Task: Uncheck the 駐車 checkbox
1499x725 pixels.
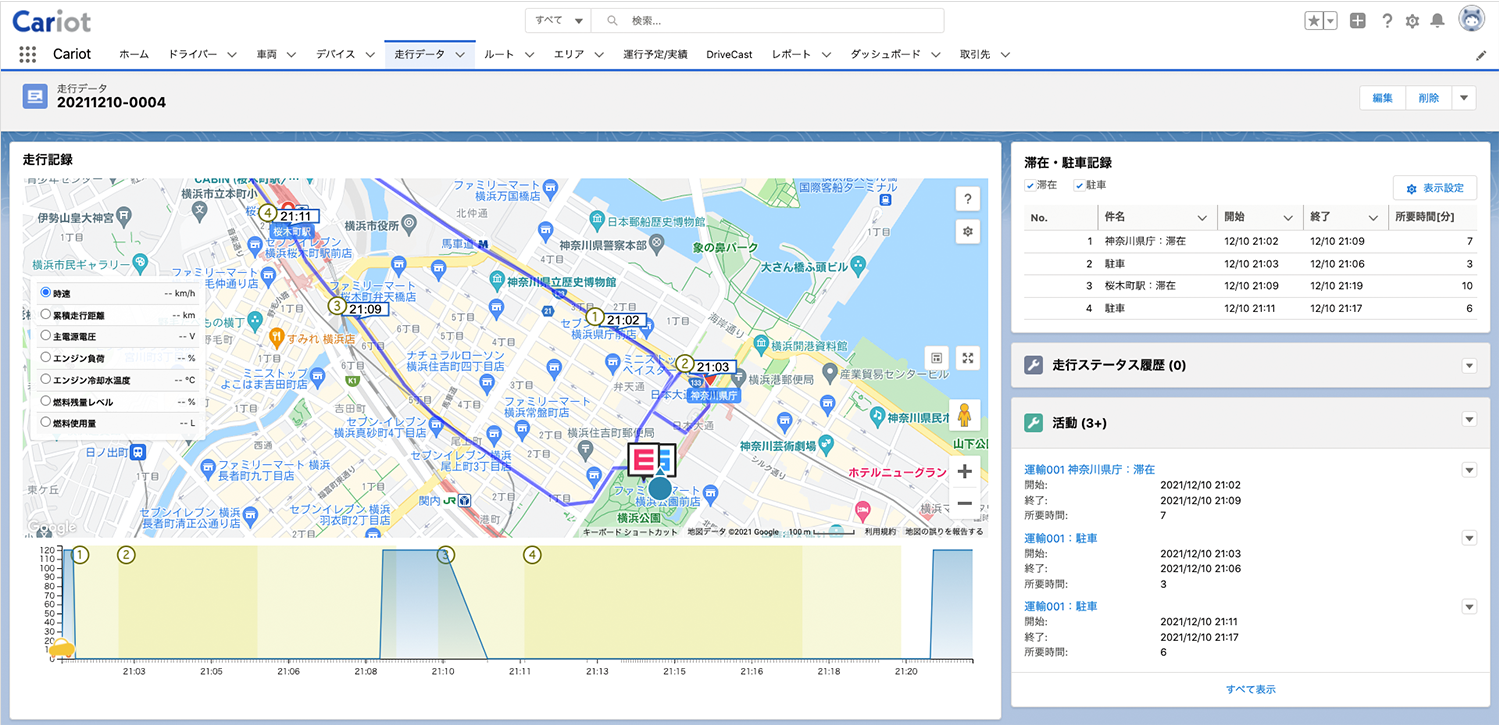Action: point(1079,186)
